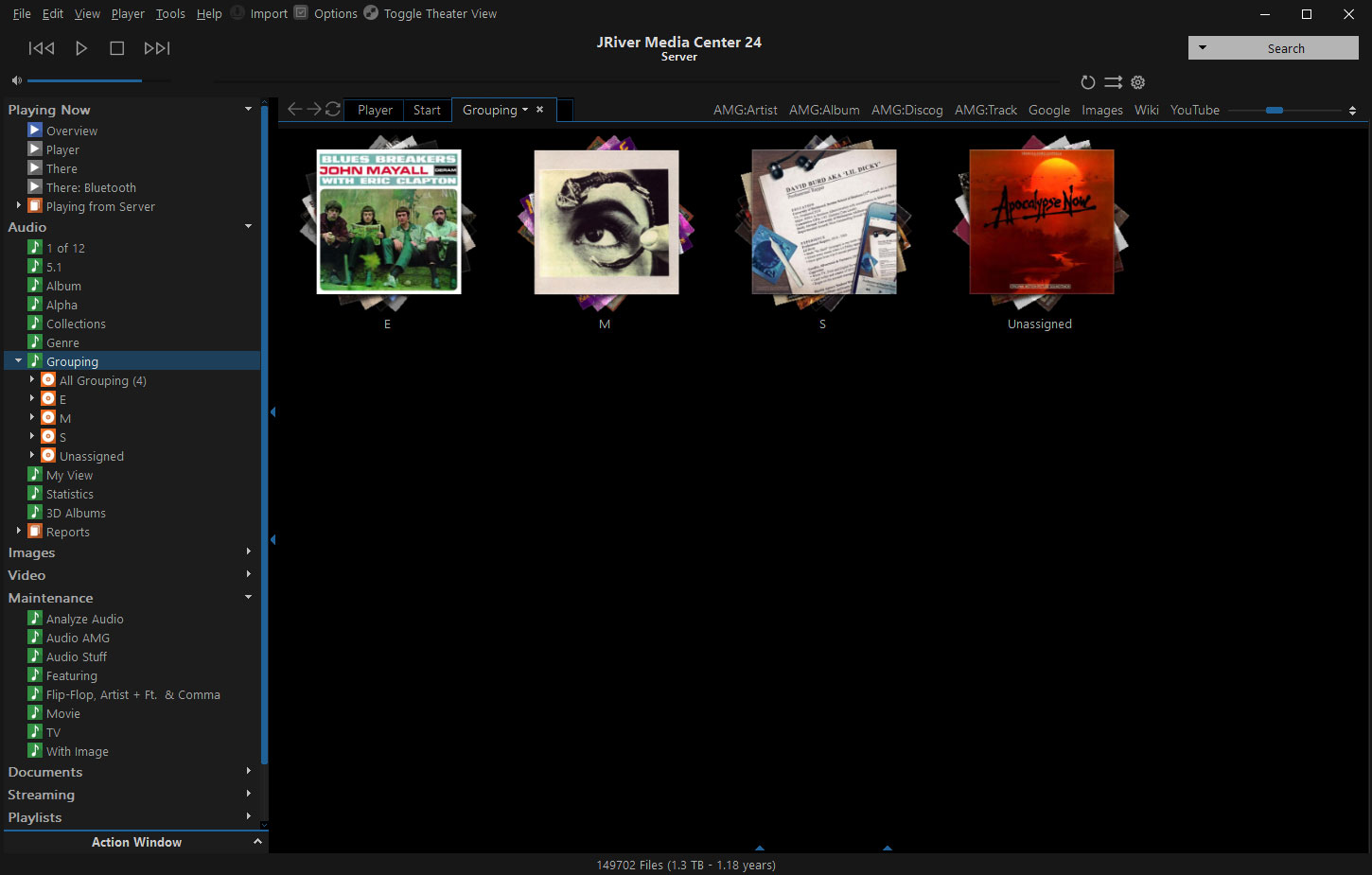Open the M grouping thumbnail

[606, 222]
